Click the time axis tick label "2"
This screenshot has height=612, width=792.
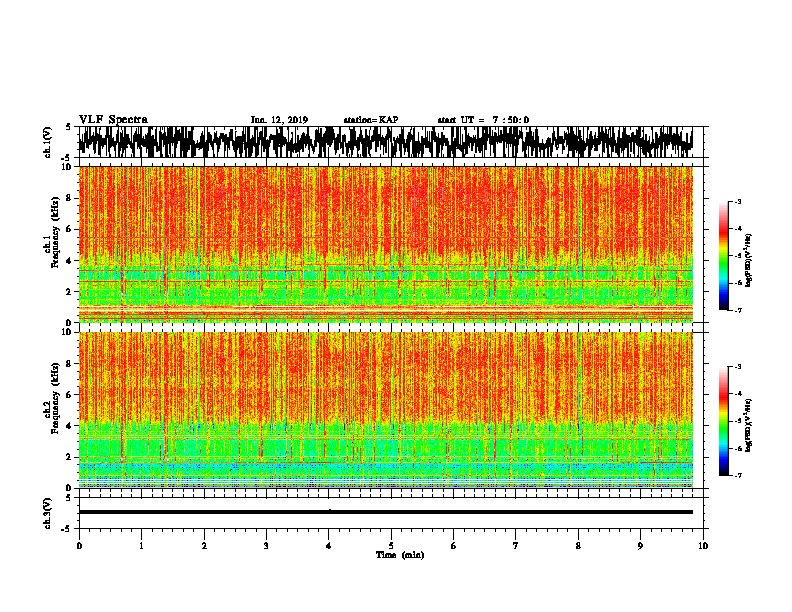click(204, 546)
